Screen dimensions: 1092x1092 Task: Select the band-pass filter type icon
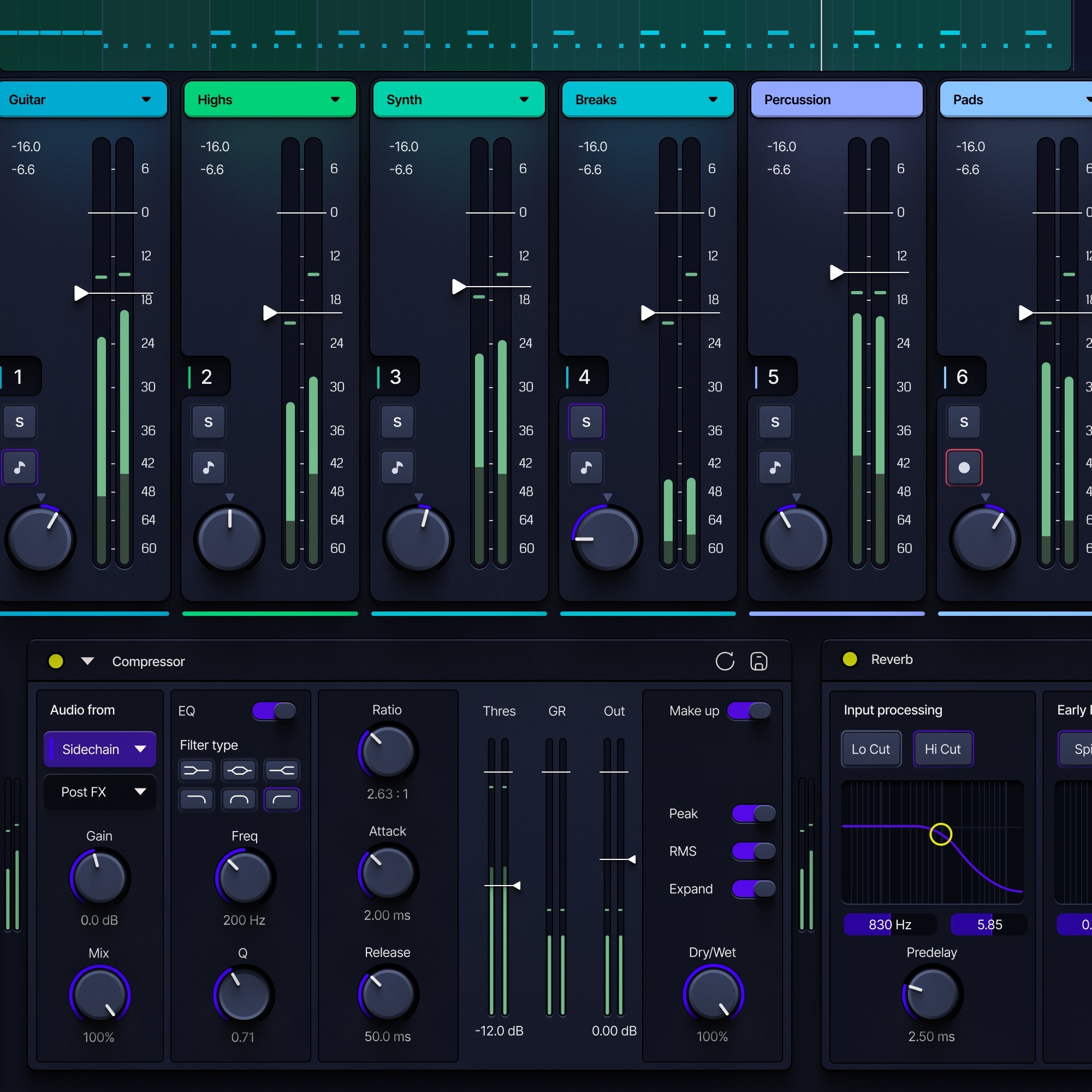coord(239,799)
